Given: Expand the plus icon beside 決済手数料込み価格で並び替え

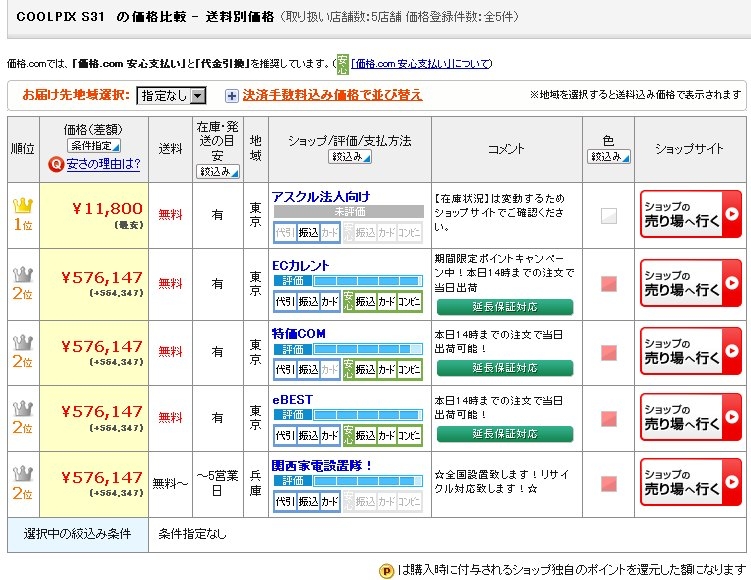Looking at the screenshot, I should (x=231, y=96).
